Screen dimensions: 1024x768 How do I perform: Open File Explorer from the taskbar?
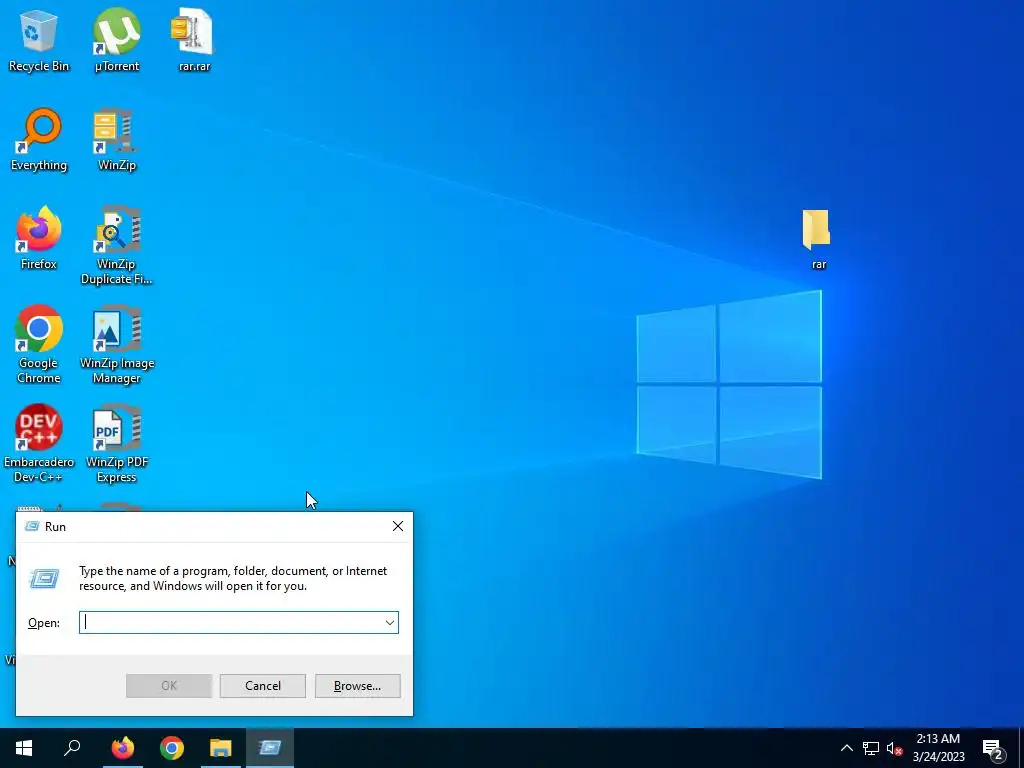pos(221,748)
